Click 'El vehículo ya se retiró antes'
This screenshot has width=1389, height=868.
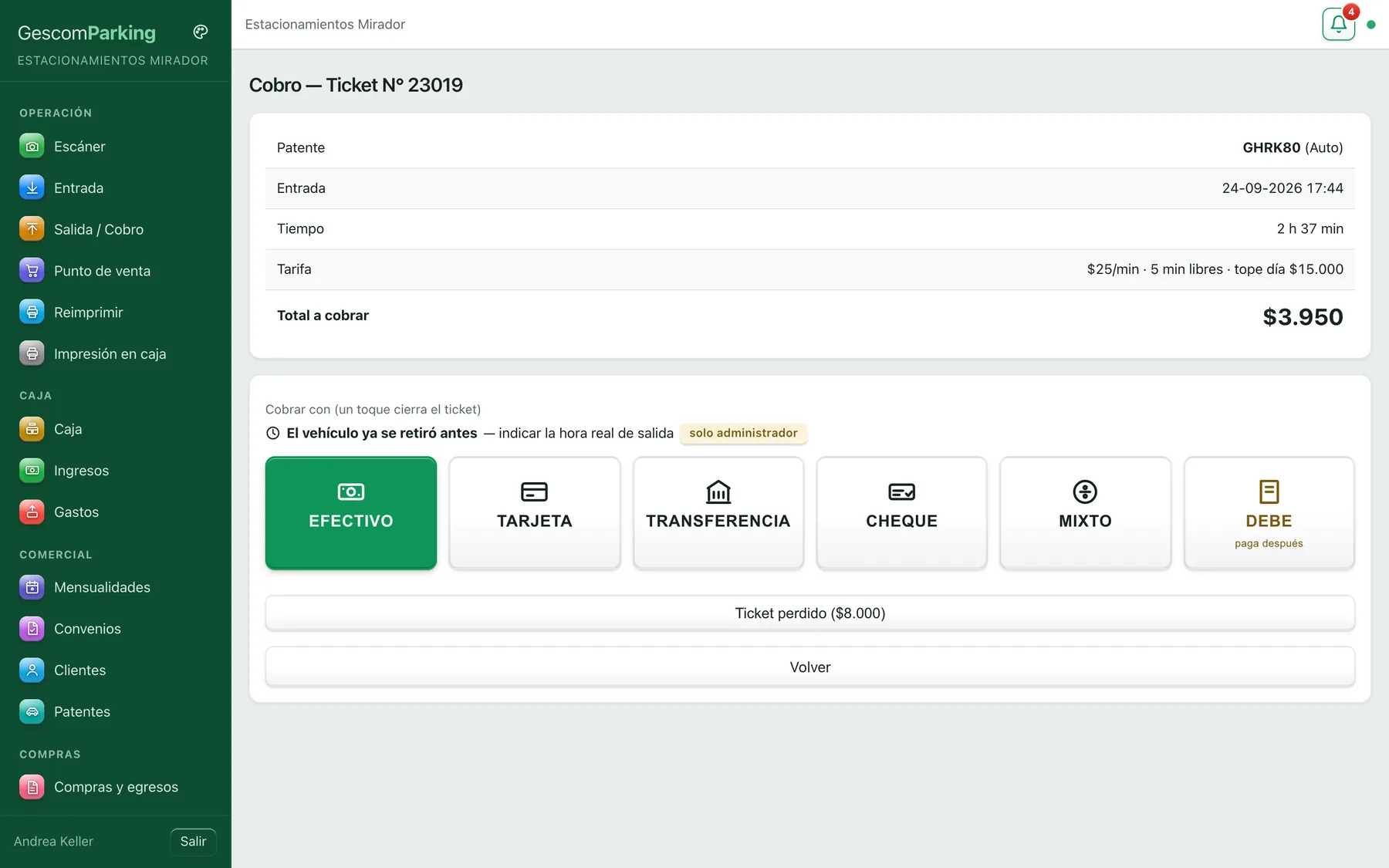click(x=382, y=434)
